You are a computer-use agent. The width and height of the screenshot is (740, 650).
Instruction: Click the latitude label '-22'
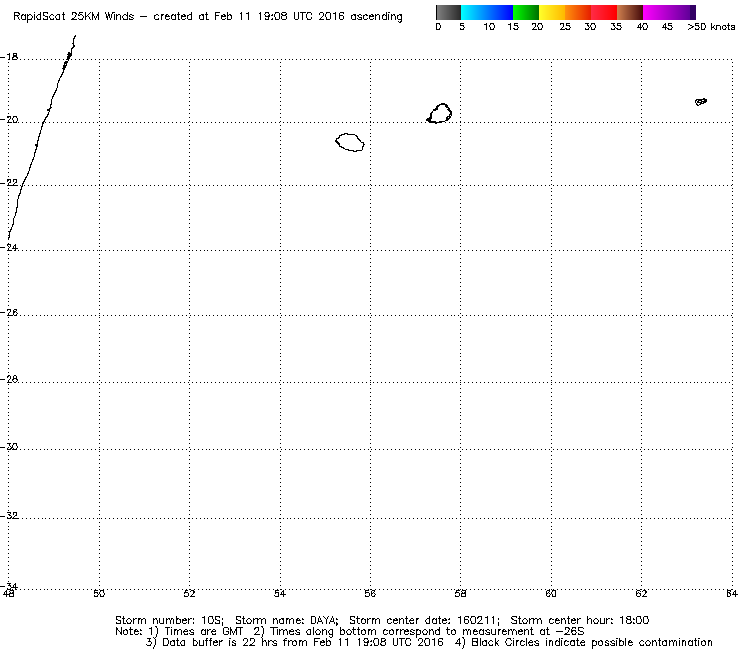pos(9,183)
